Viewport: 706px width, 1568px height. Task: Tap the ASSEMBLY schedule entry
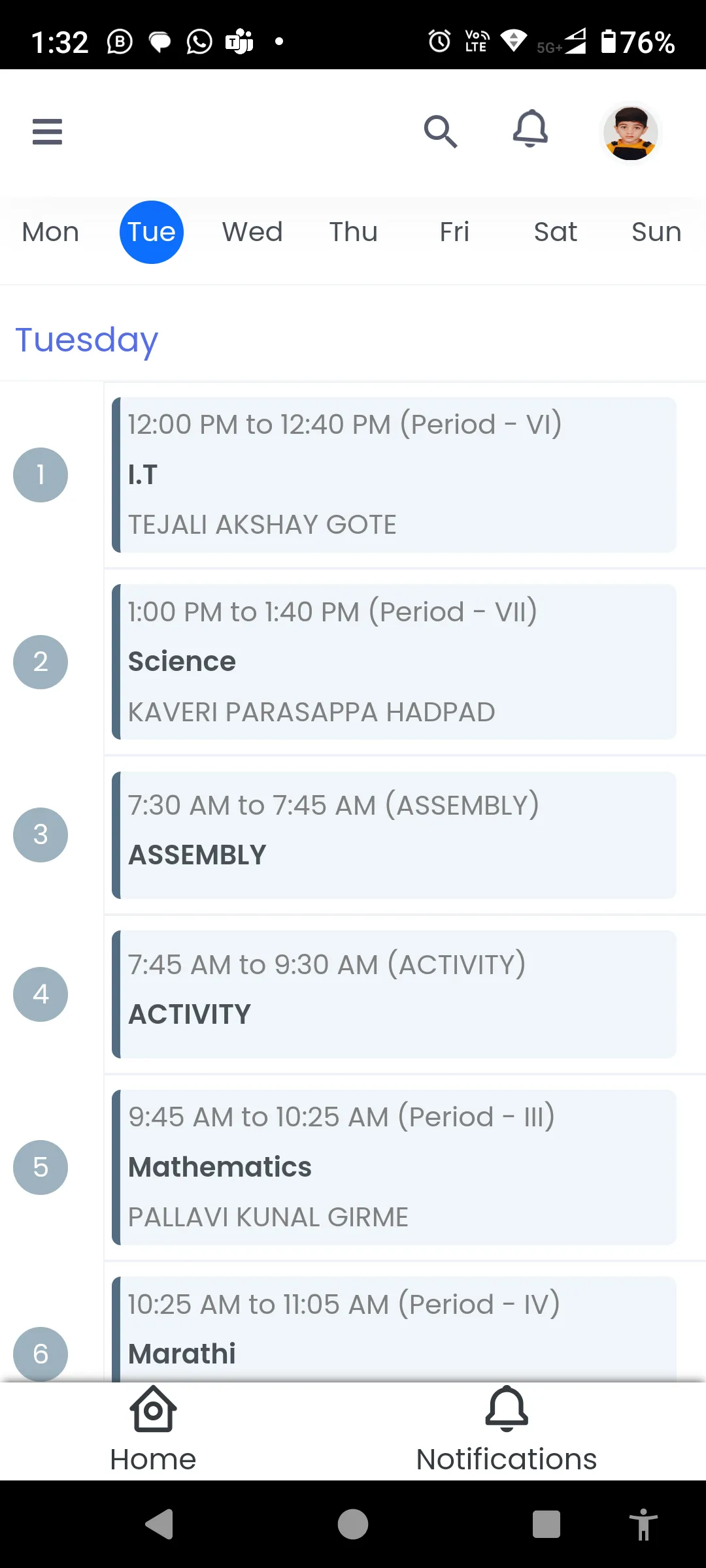coord(394,835)
